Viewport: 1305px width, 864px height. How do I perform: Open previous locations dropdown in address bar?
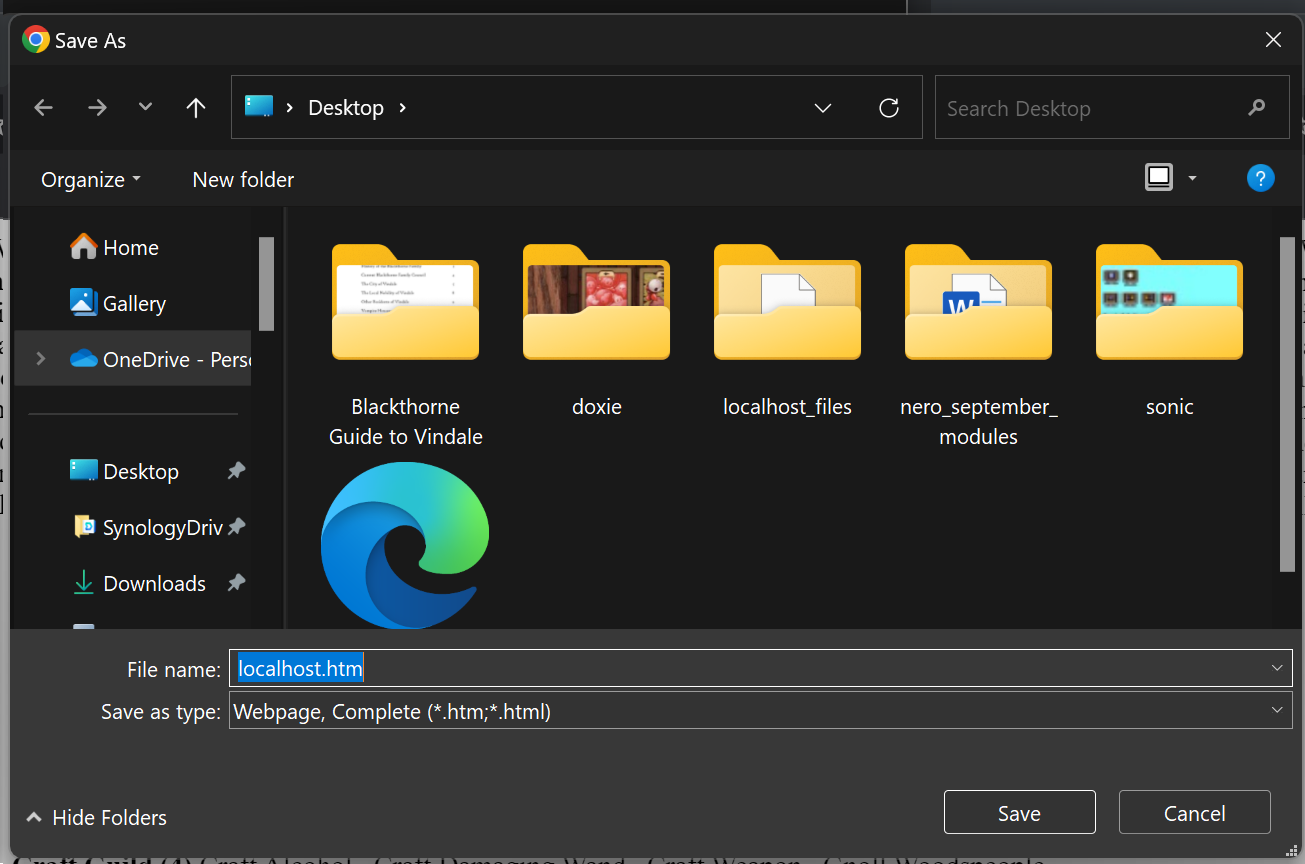point(823,108)
